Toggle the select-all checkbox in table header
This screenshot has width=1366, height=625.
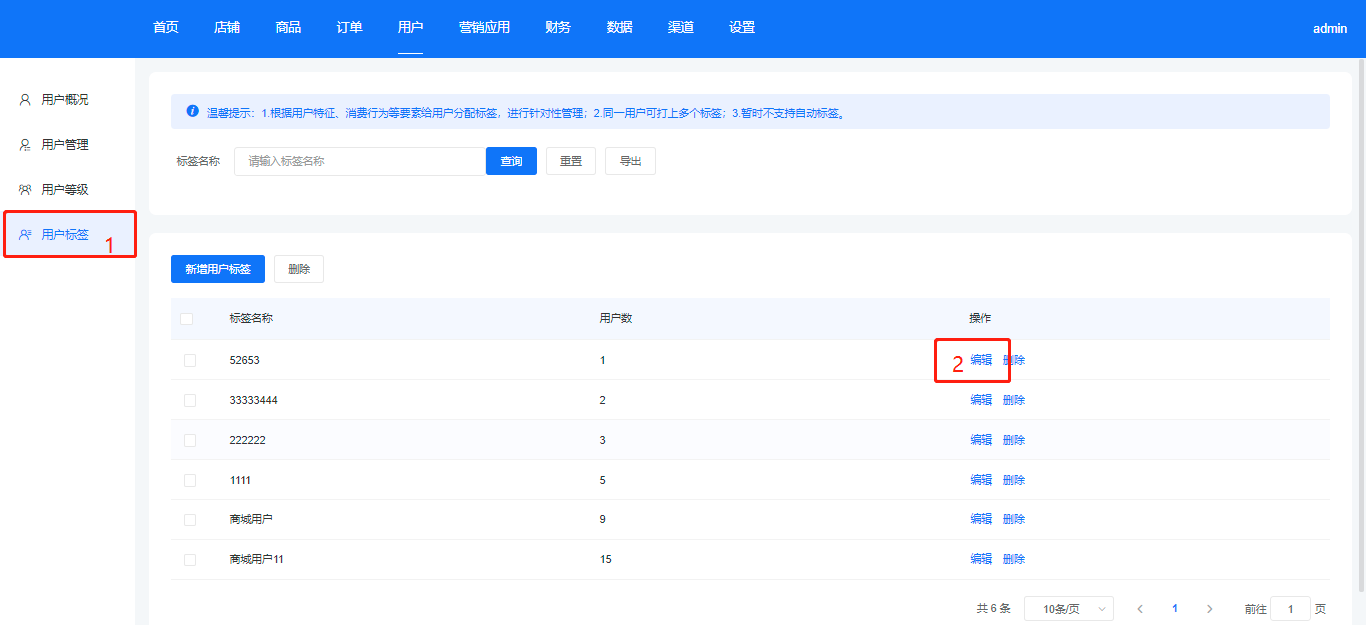point(187,319)
